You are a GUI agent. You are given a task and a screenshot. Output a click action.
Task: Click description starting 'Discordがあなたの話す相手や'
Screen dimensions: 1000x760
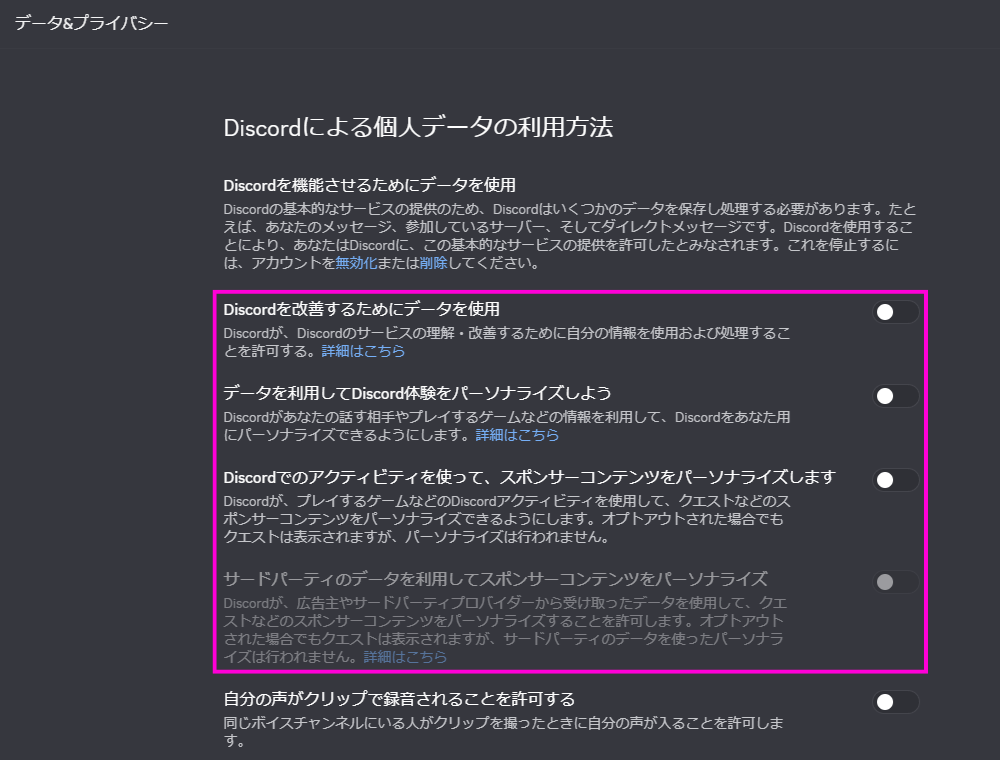coord(507,426)
